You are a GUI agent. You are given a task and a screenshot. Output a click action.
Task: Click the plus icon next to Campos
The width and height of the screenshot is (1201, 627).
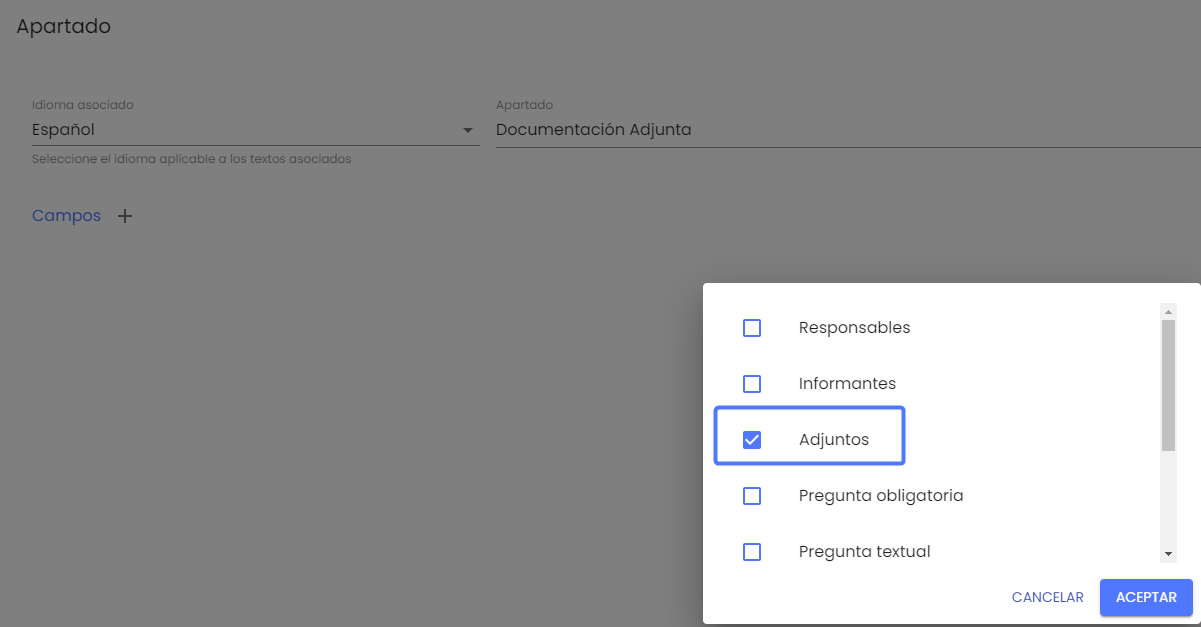(125, 216)
